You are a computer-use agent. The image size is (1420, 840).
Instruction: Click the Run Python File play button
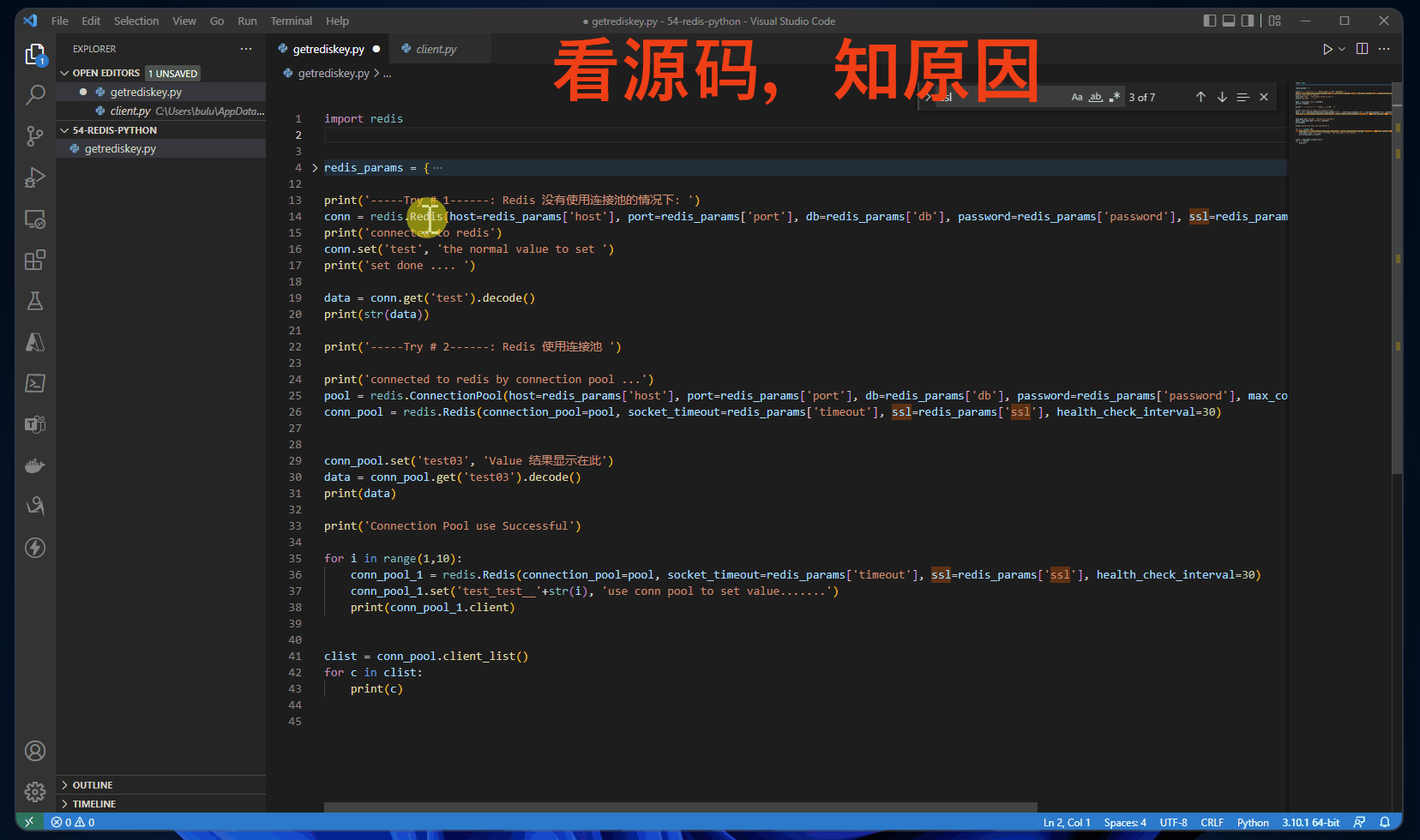click(x=1327, y=49)
